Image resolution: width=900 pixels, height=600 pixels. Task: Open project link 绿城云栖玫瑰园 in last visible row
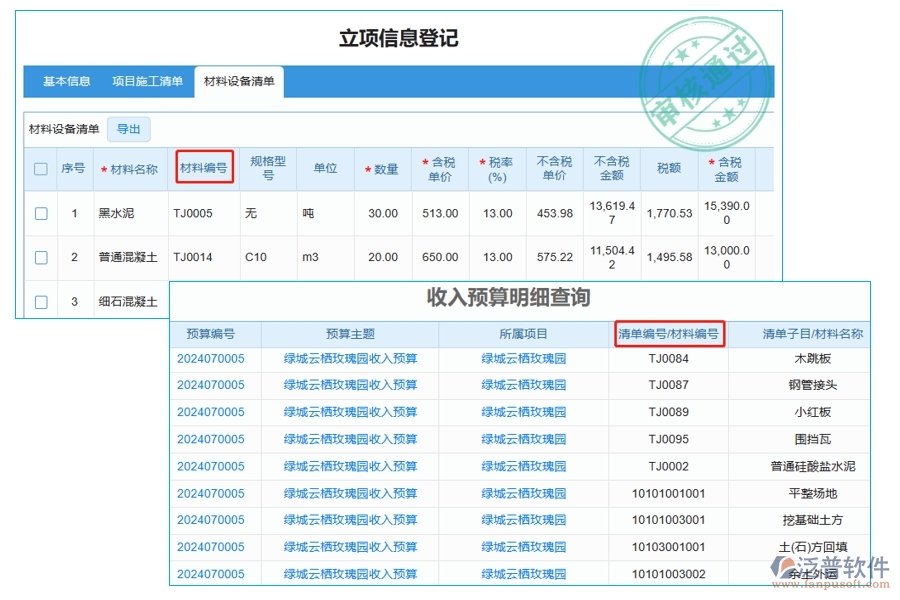pyautogui.click(x=523, y=573)
